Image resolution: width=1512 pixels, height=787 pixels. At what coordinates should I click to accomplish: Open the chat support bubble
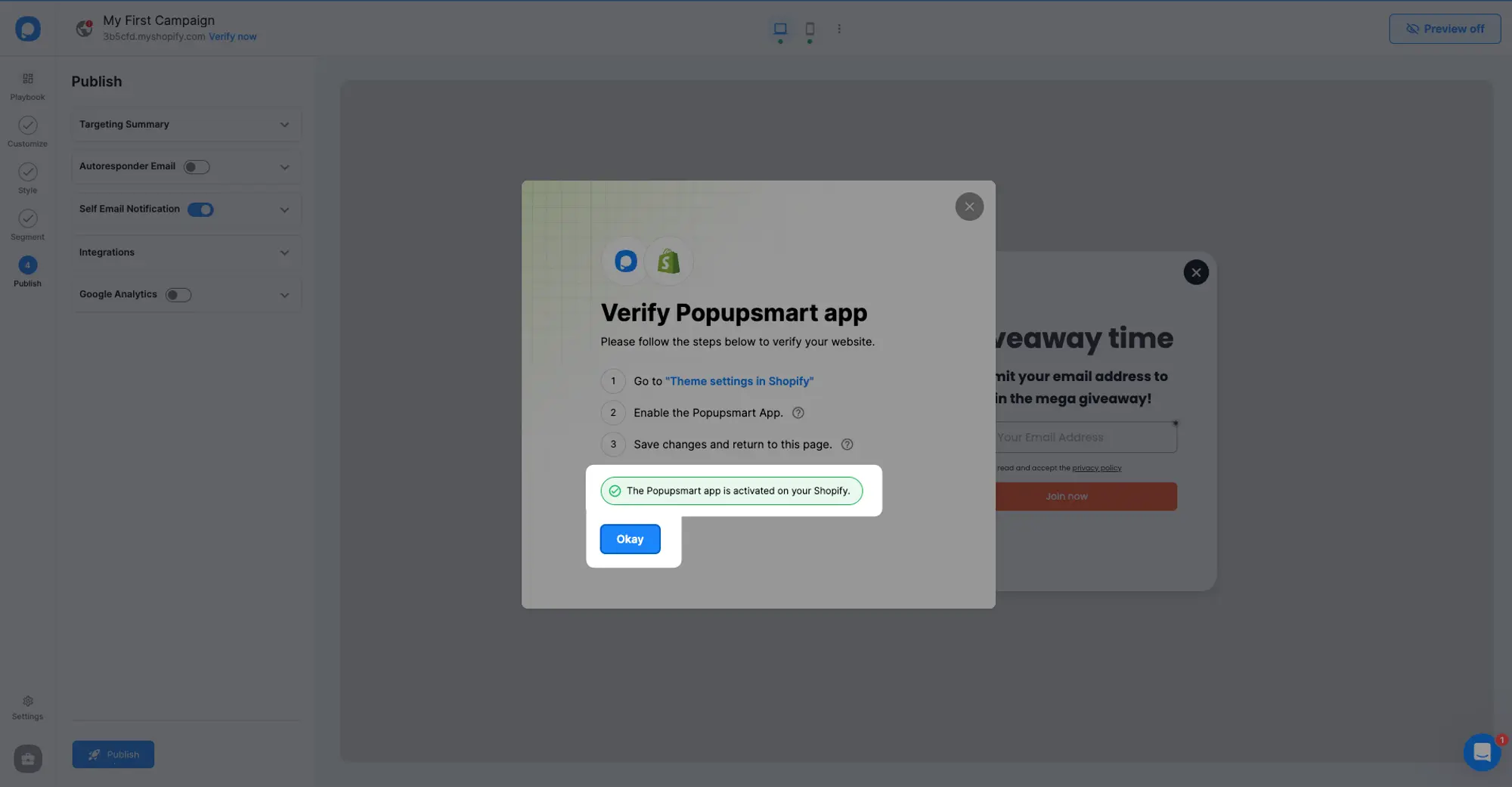pos(1482,752)
